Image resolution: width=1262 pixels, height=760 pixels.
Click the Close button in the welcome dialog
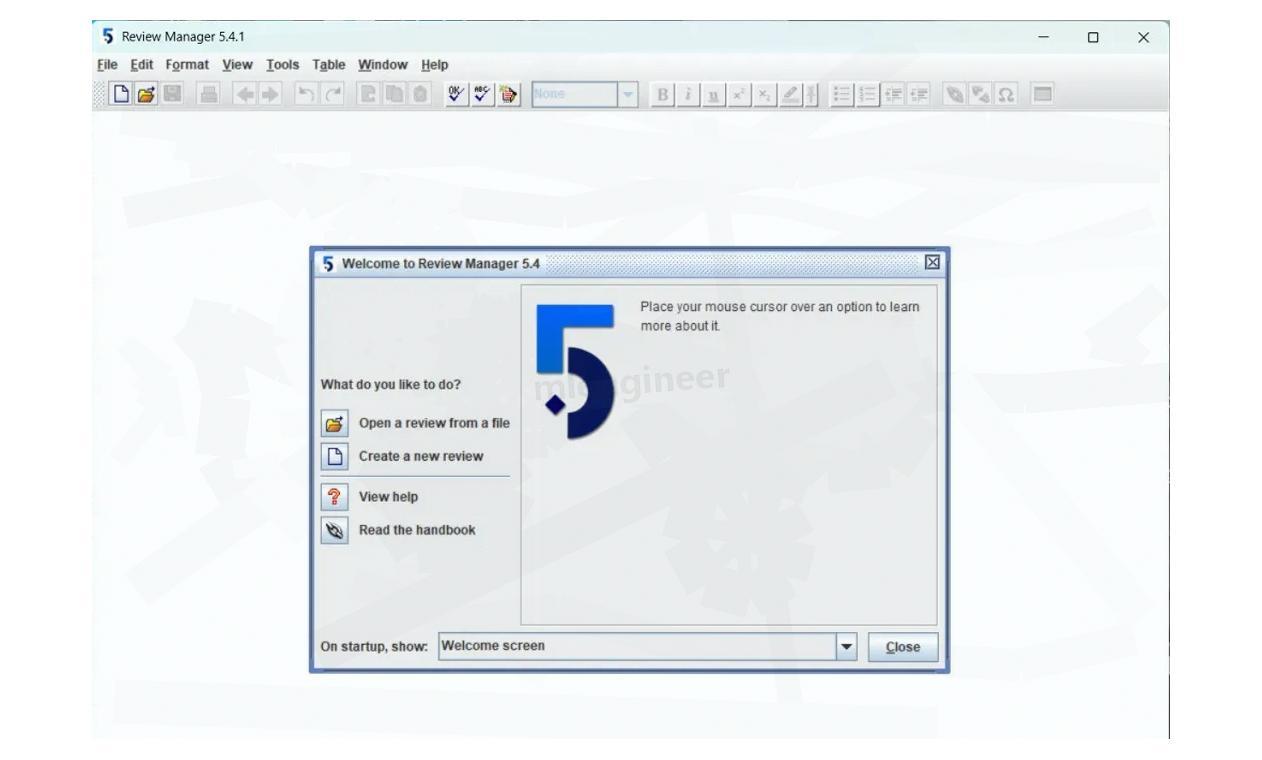tap(902, 646)
